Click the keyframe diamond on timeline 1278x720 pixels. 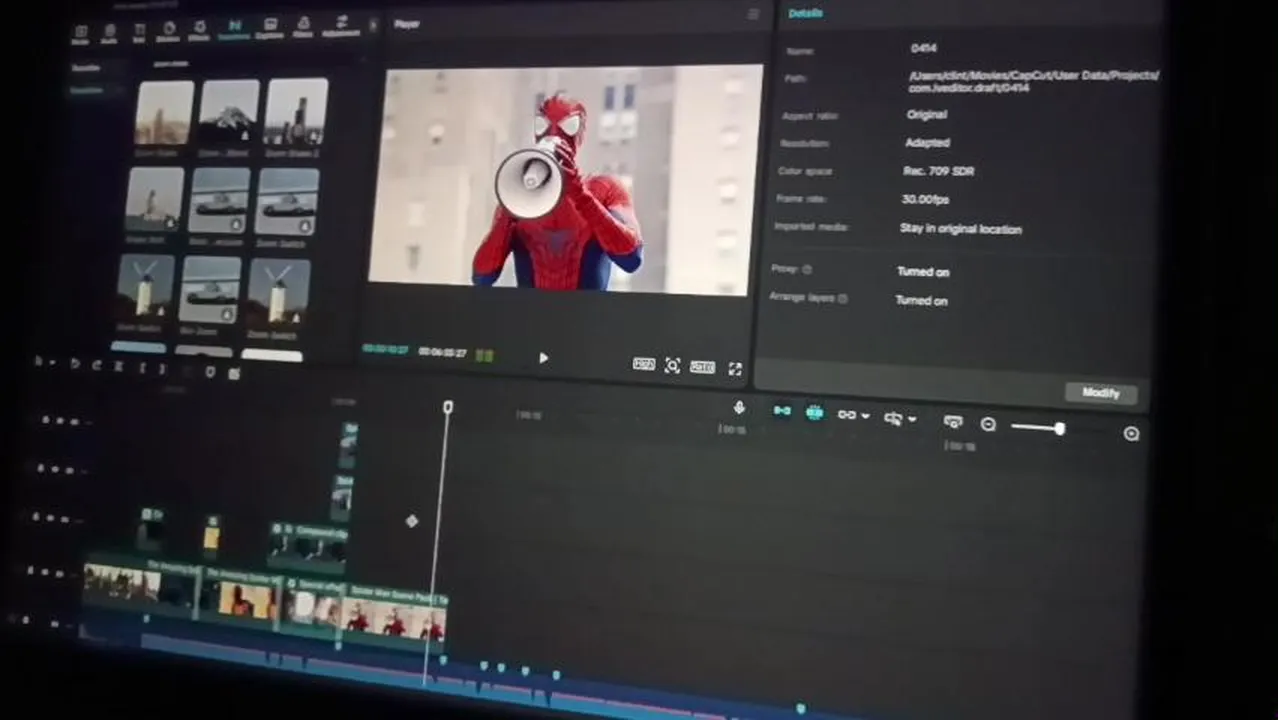coord(412,521)
